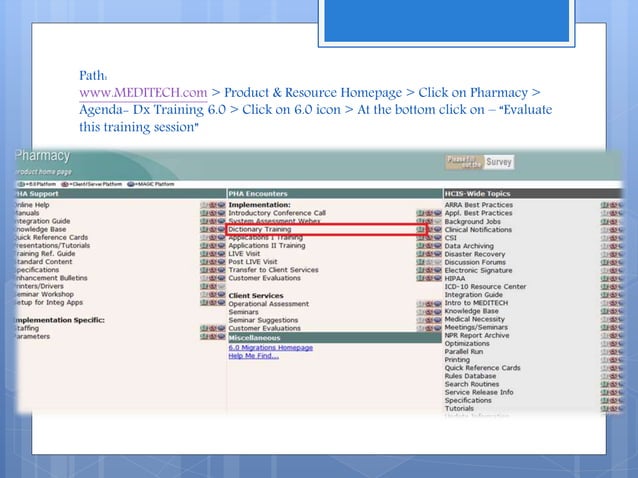This screenshot has height=478, width=638.
Task: Click the 6.0 icon for Staffing
Action: 204,328
